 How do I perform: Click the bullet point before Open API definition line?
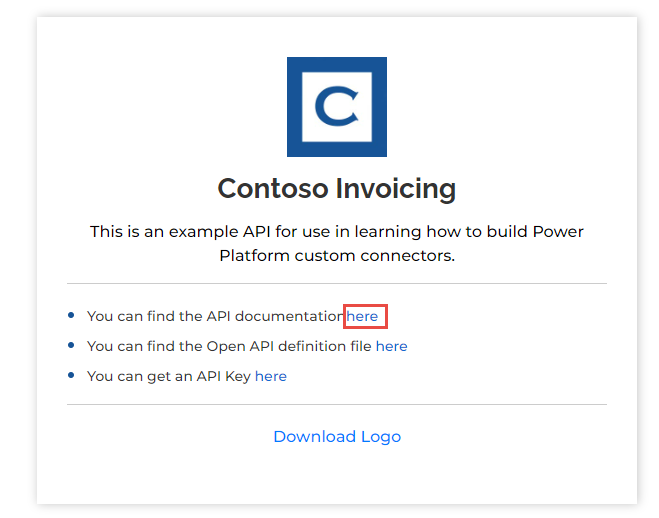pyautogui.click(x=71, y=345)
